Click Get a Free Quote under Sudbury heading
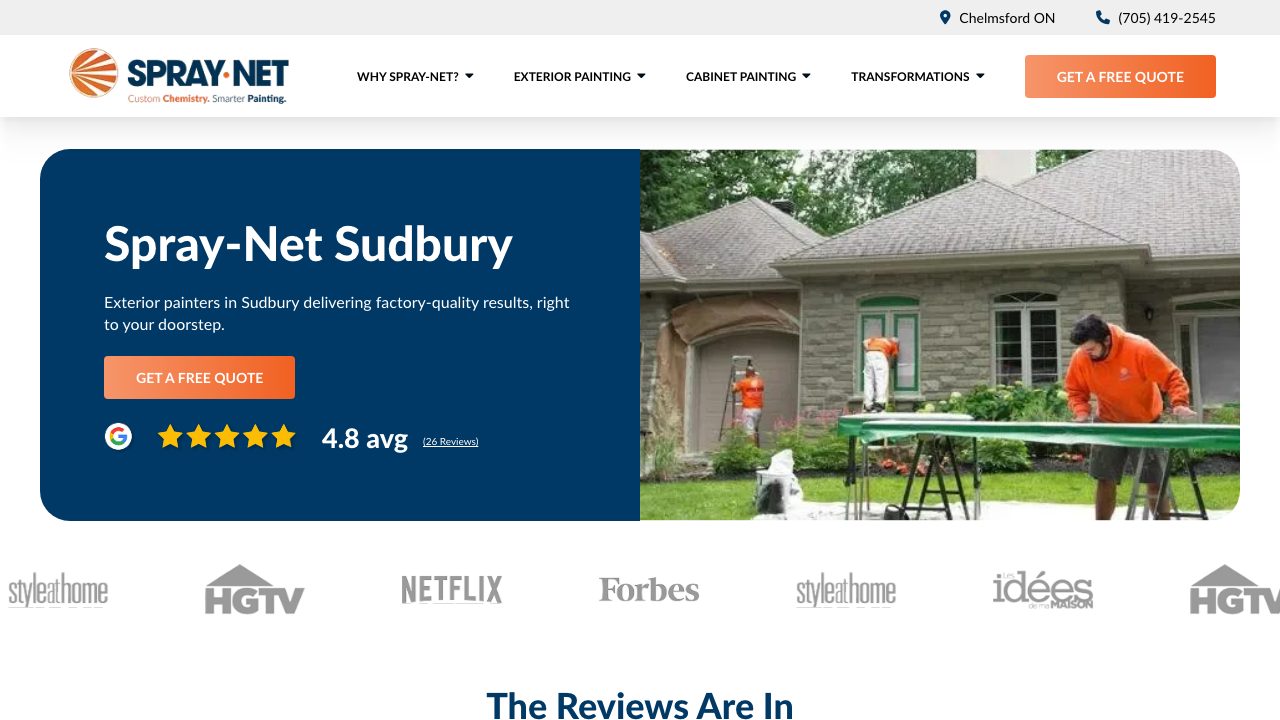 (199, 377)
